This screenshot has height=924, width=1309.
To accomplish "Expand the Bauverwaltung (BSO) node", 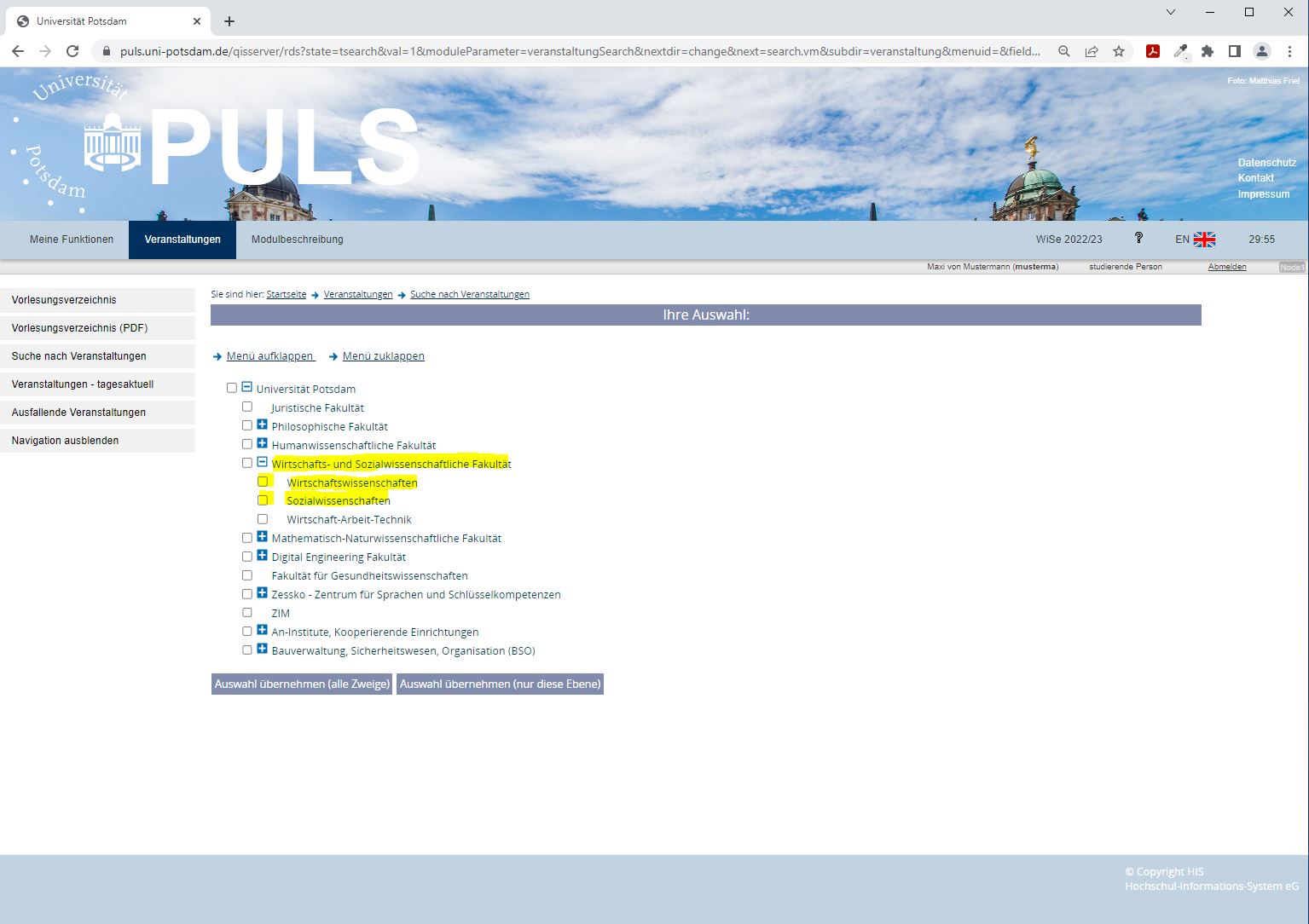I will 263,650.
